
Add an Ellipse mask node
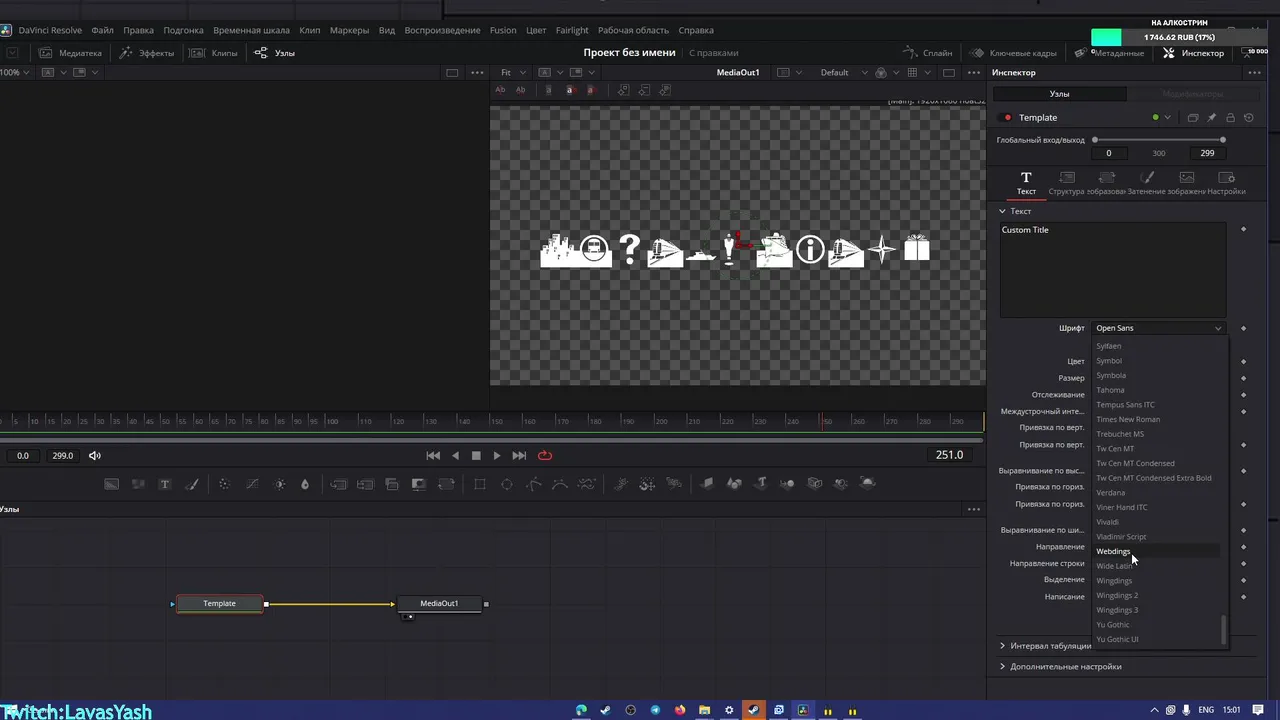[x=507, y=484]
